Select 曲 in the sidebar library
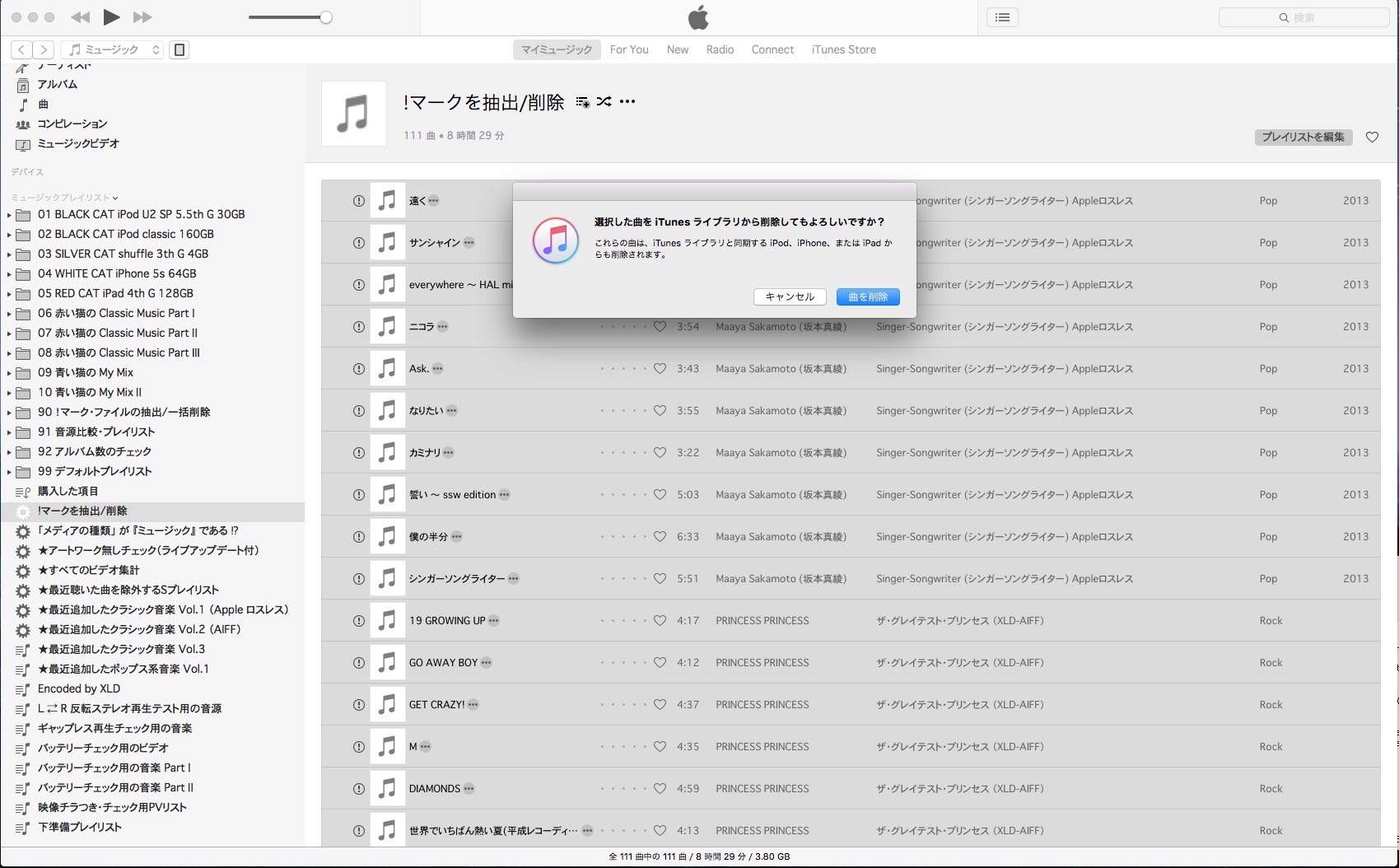Viewport: 1399px width, 868px height. 43,104
